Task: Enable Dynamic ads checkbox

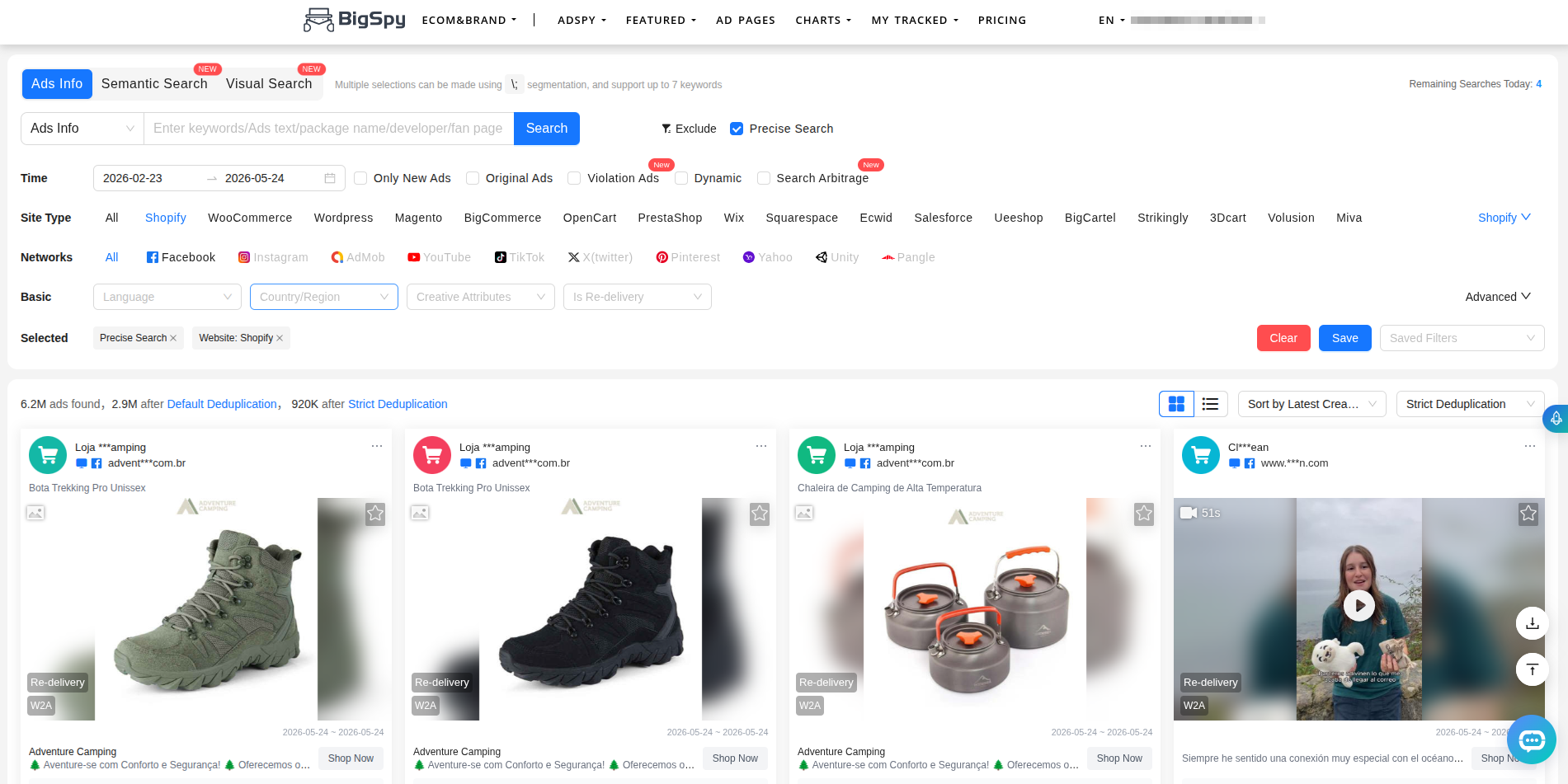Action: tap(681, 178)
